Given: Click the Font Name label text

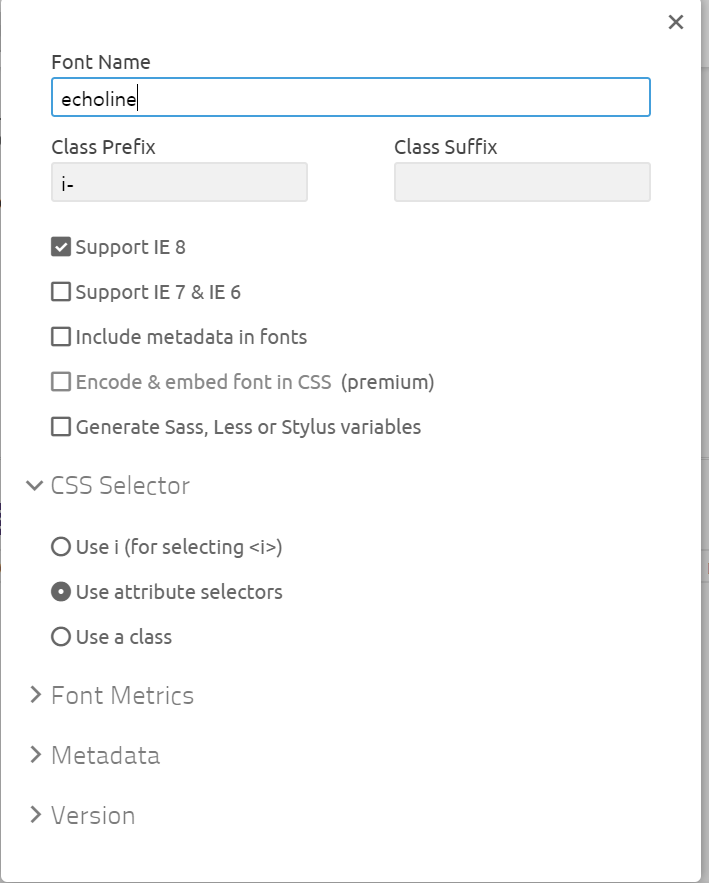Looking at the screenshot, I should (x=101, y=62).
